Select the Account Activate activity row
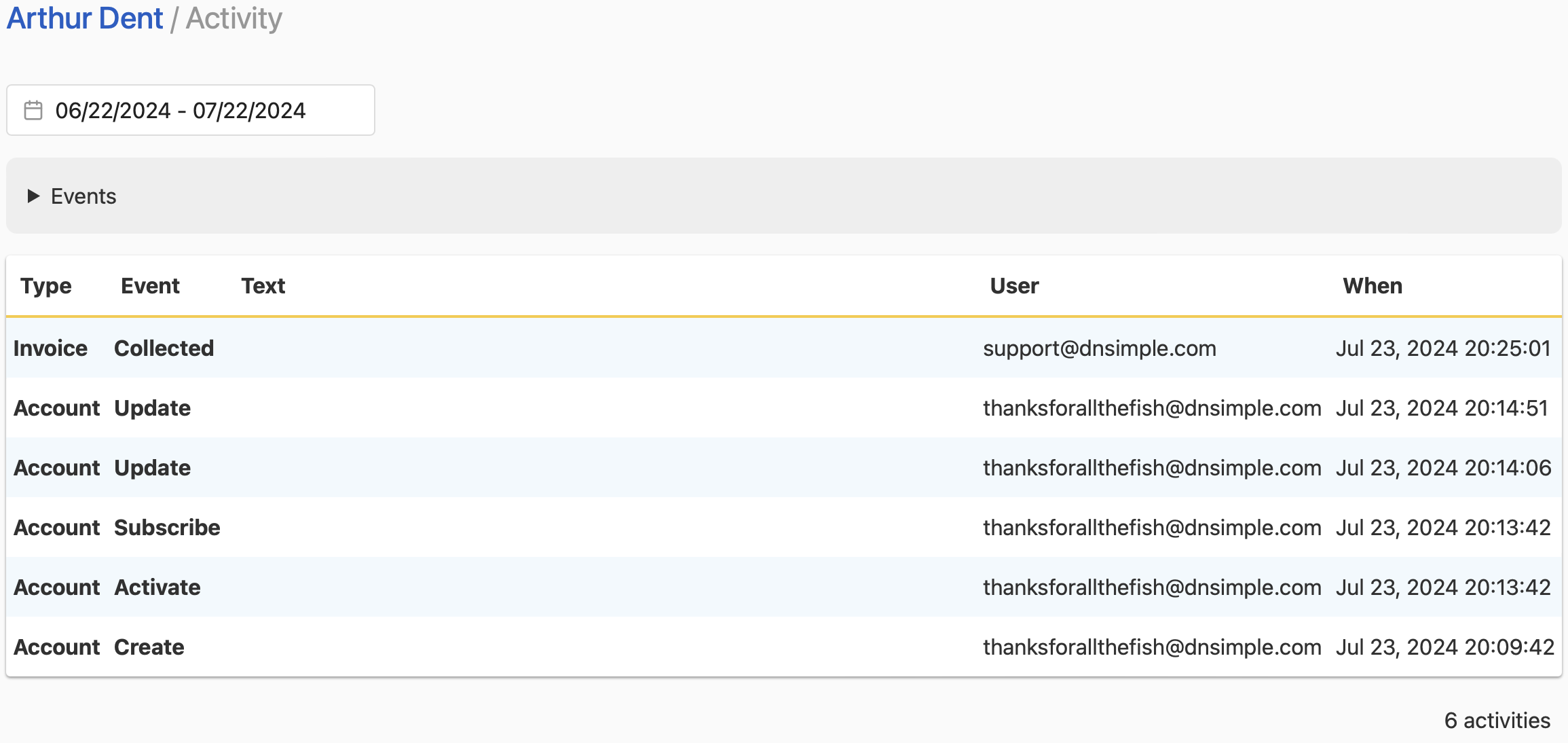Image resolution: width=1568 pixels, height=743 pixels. 475,587
